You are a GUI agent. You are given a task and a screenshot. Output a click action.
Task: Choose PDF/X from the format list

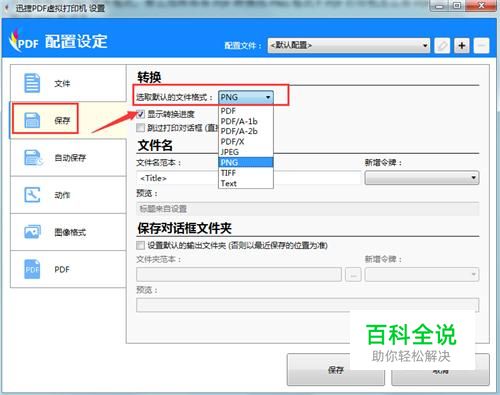pos(246,142)
